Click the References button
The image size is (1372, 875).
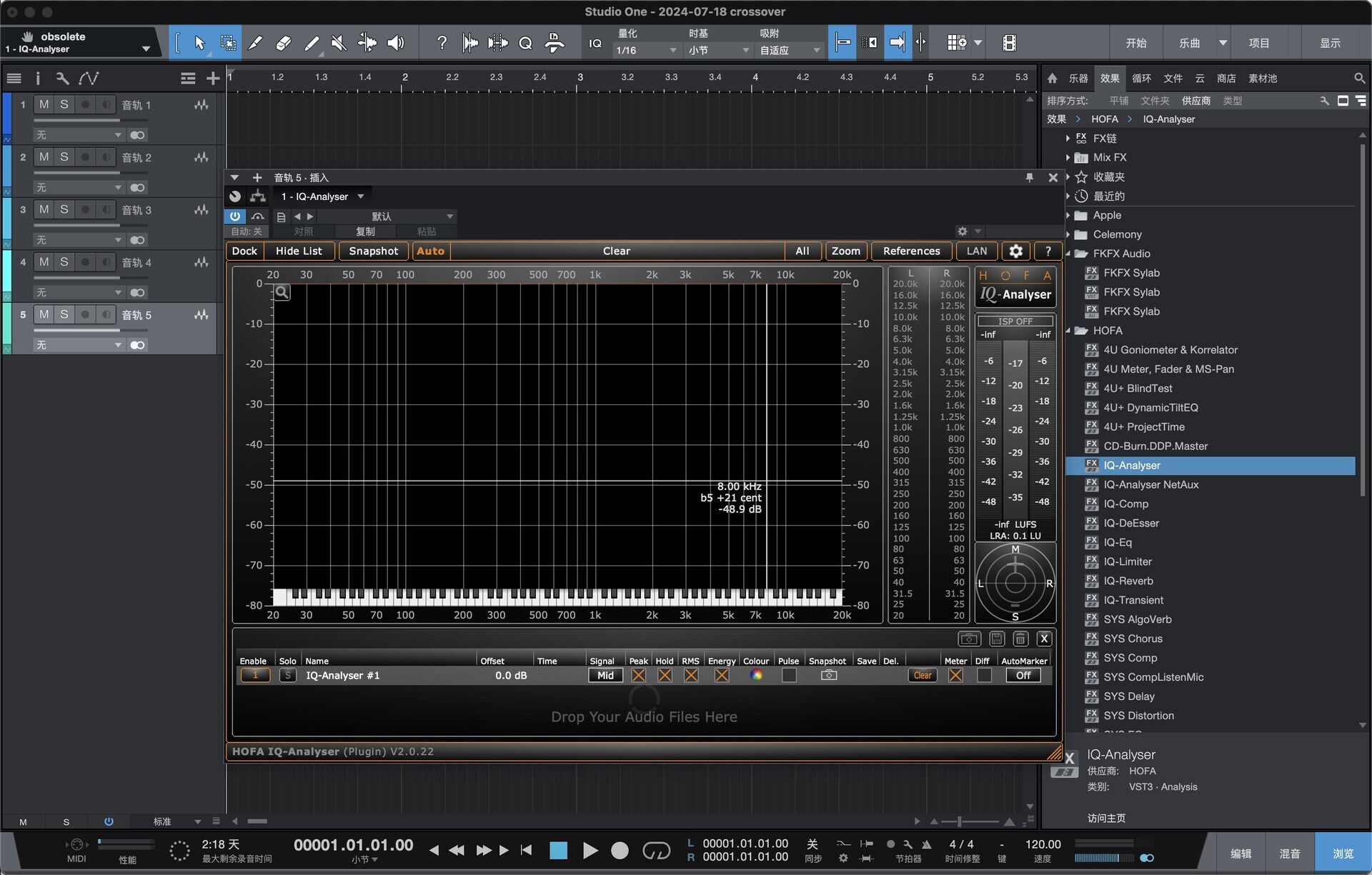pos(911,251)
